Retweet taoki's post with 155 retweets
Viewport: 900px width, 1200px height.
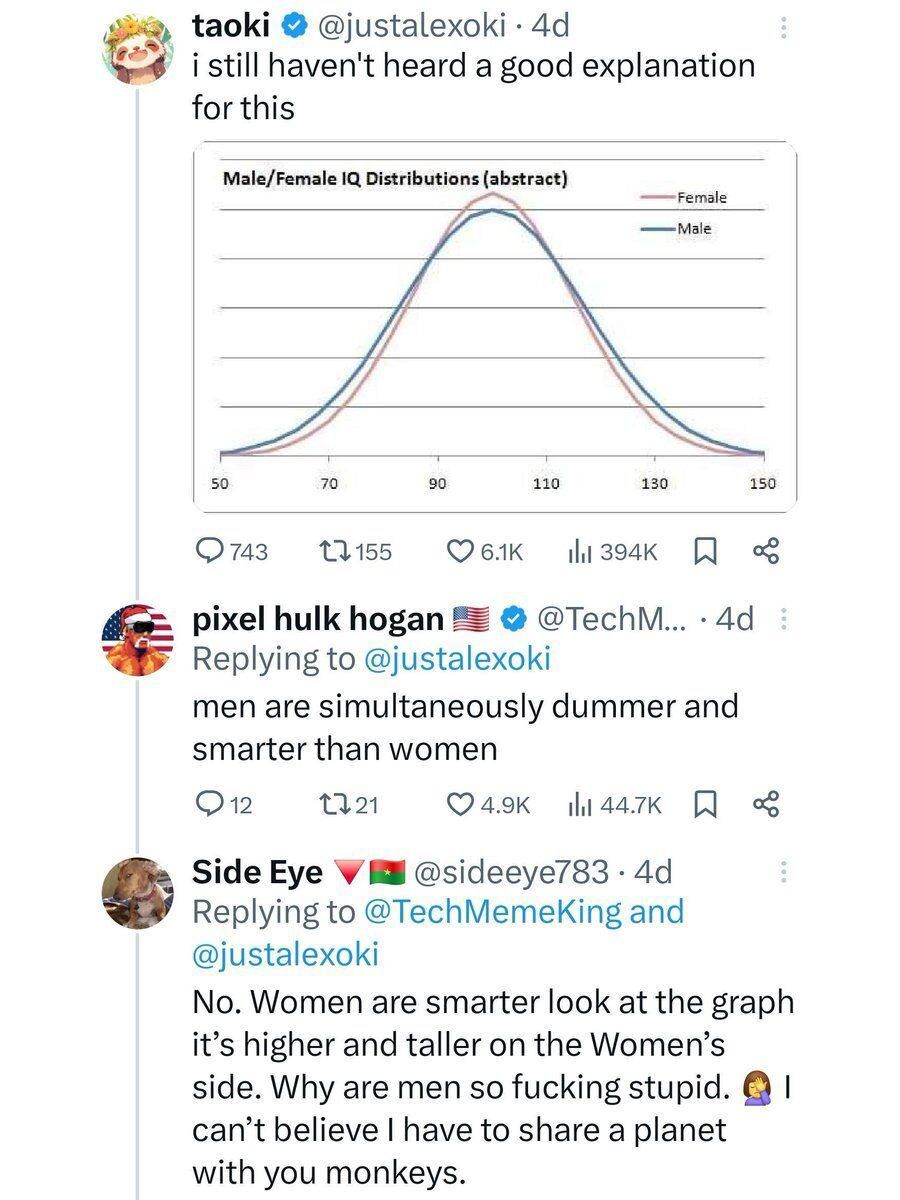pos(354,551)
